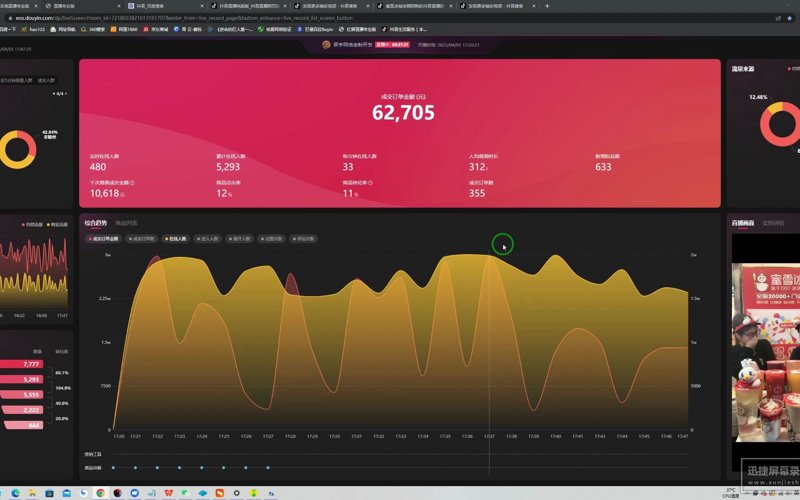Toggle the 成交订单金额 chart series chip
The width and height of the screenshot is (800, 500).
point(104,238)
